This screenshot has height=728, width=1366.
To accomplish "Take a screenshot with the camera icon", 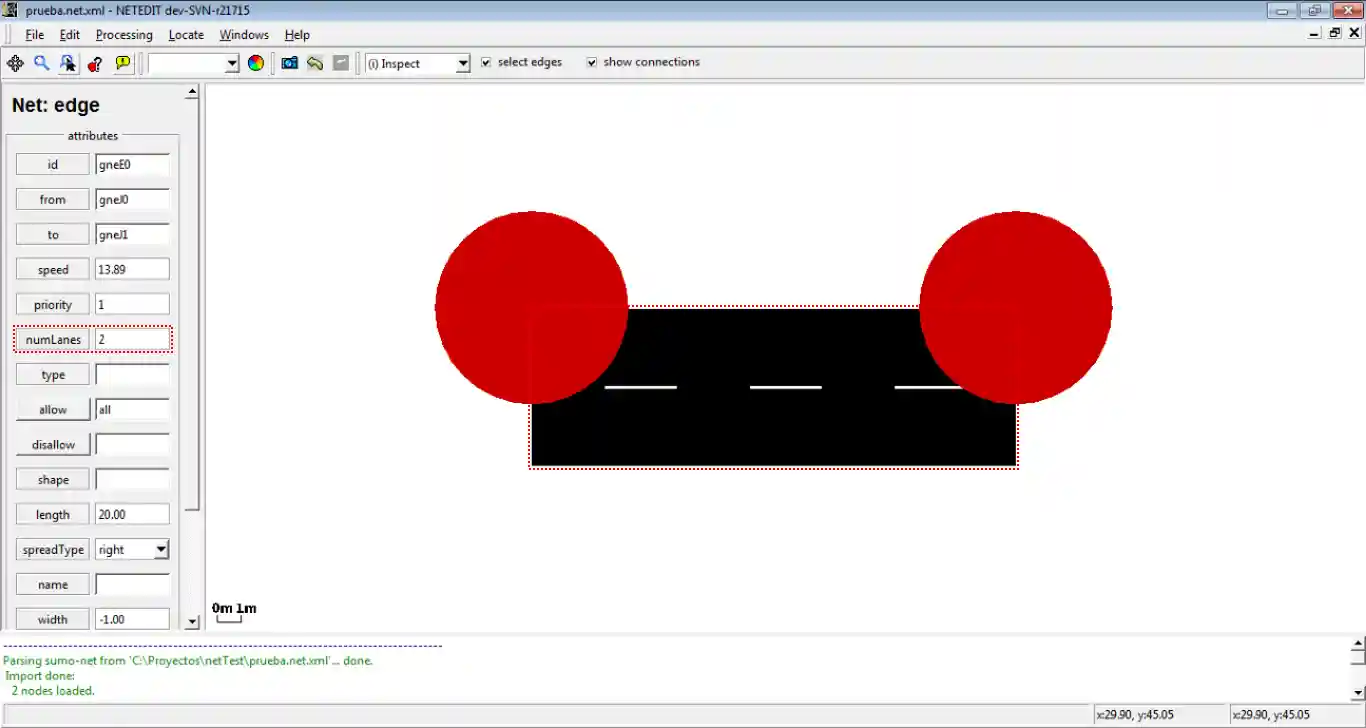I will click(x=289, y=63).
